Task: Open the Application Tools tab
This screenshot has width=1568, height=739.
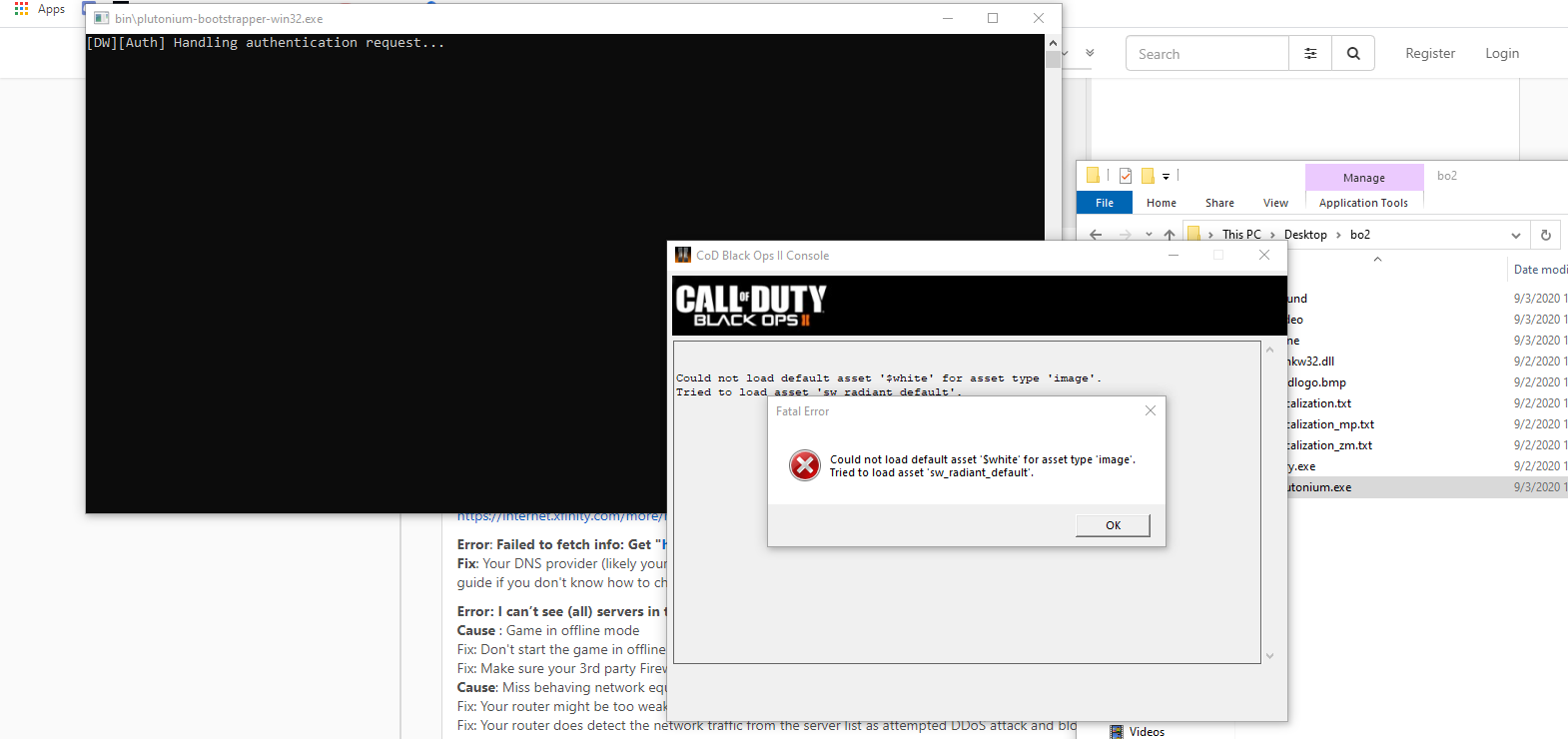Action: pos(1363,203)
